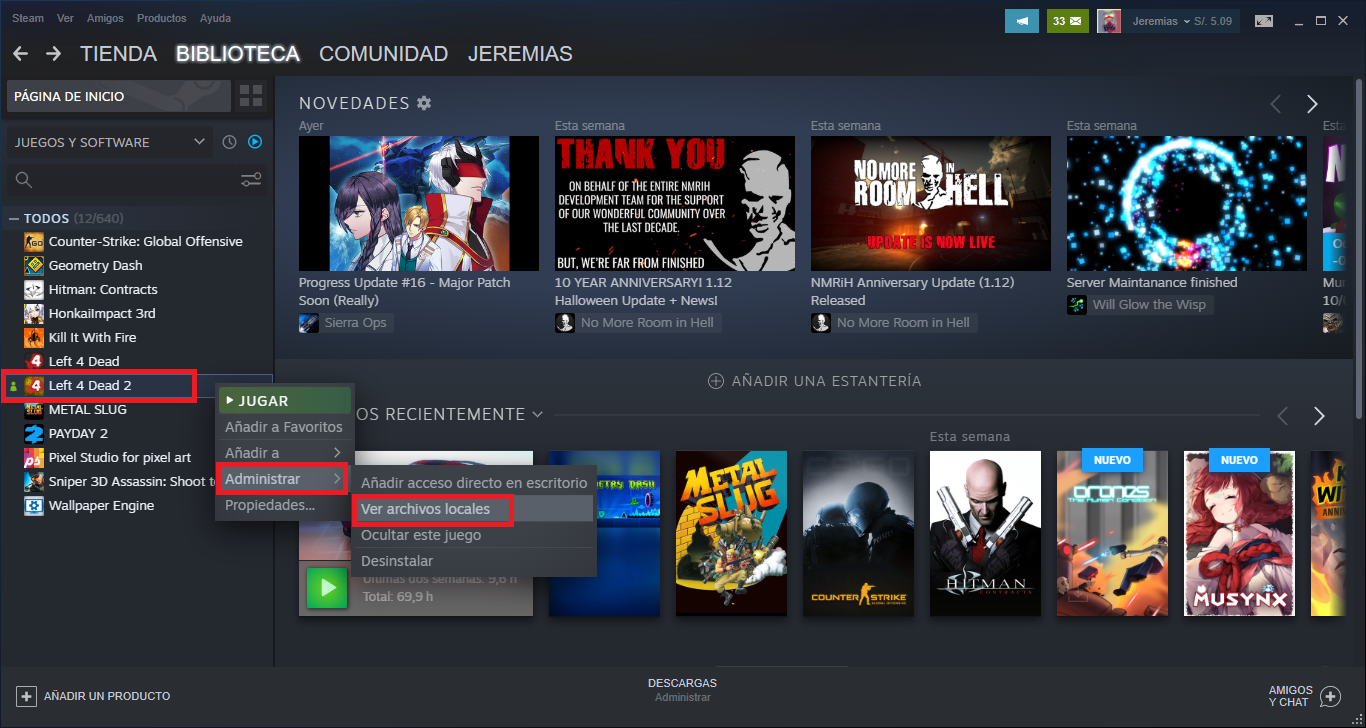Open Hitman Contracts cover thumbnail
Image resolution: width=1366 pixels, height=728 pixels.
tap(985, 533)
